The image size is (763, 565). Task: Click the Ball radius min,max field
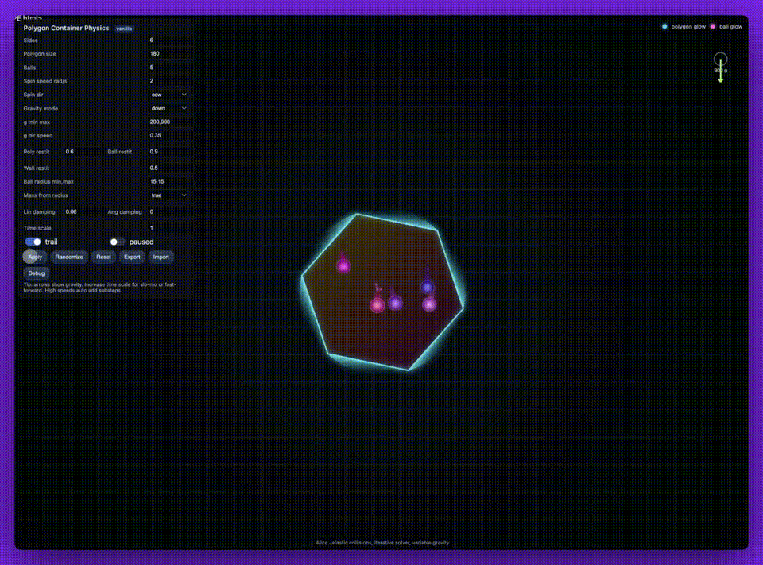(168, 182)
